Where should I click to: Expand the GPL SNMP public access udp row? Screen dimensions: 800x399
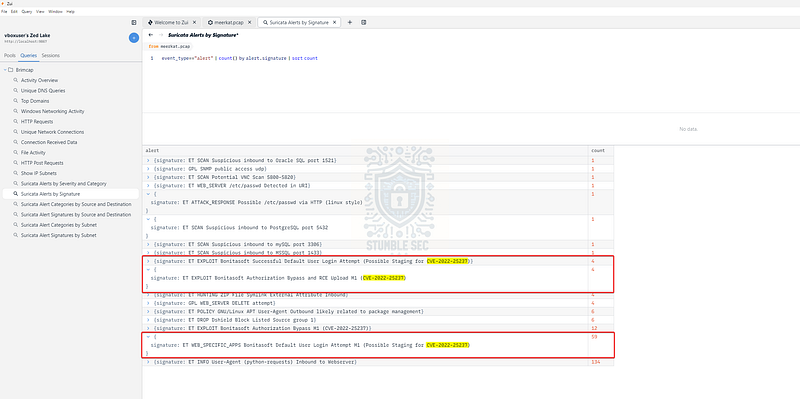(148, 169)
